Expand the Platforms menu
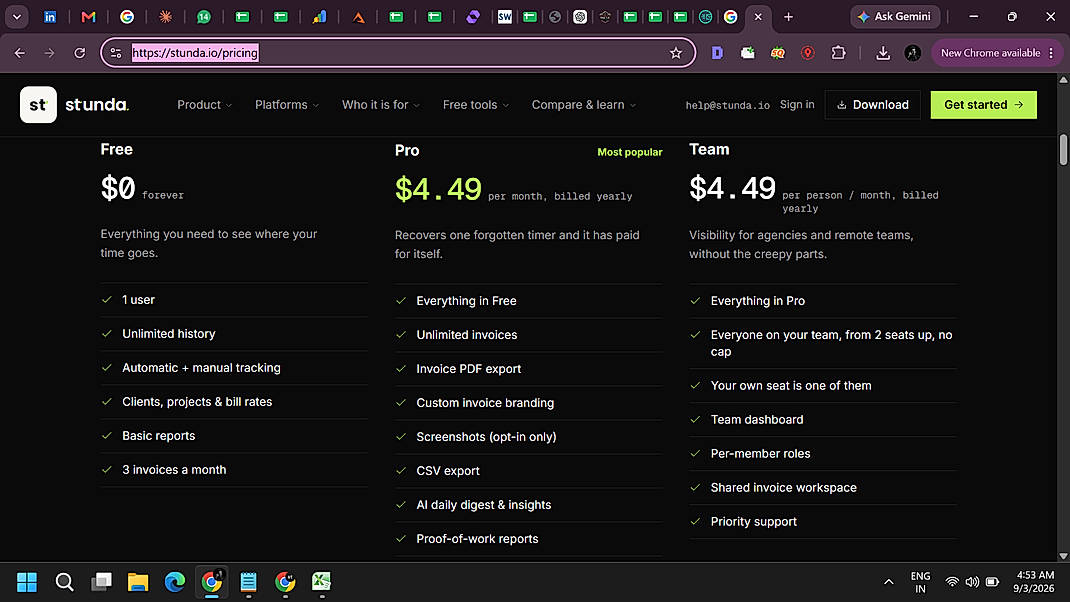This screenshot has height=602, width=1070. [287, 104]
